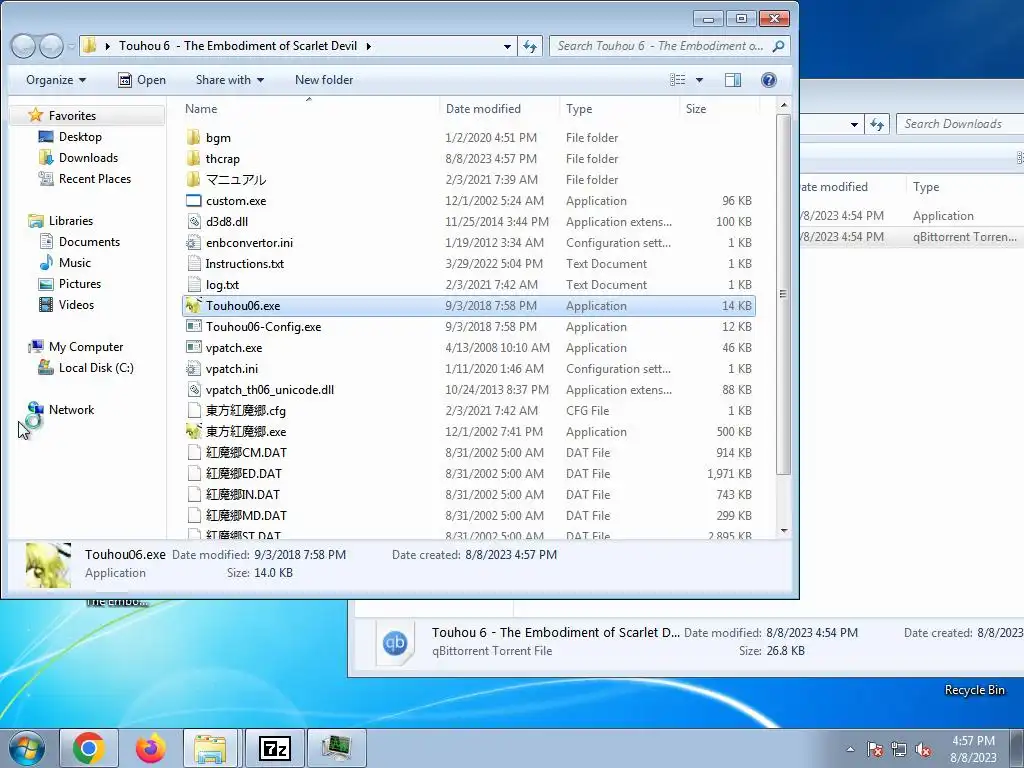
Task: Select the マニュアル folder icon
Action: pyautogui.click(x=193, y=180)
